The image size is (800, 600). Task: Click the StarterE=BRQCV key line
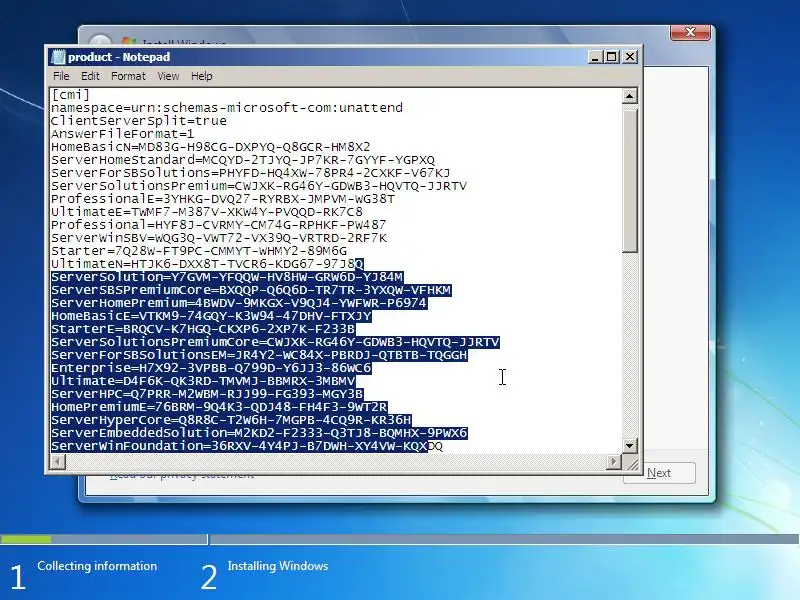tap(203, 329)
